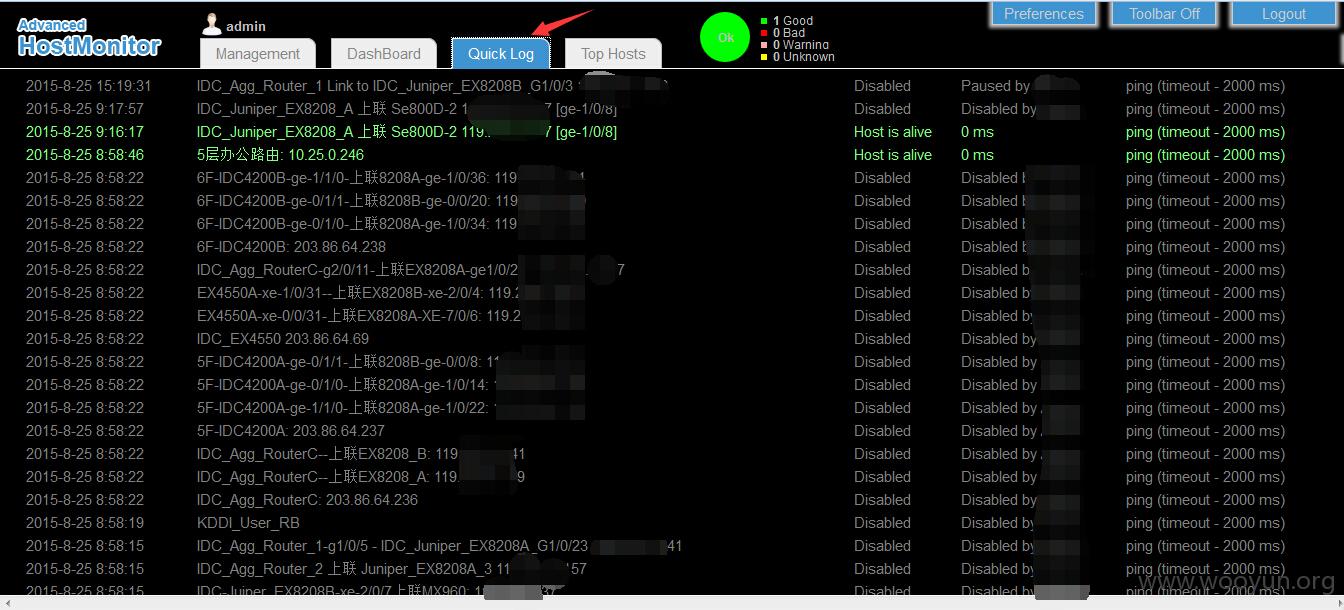The height and width of the screenshot is (610, 1344).
Task: Select green timestamp 2015-8-25 9:16:17
Action: coord(84,132)
